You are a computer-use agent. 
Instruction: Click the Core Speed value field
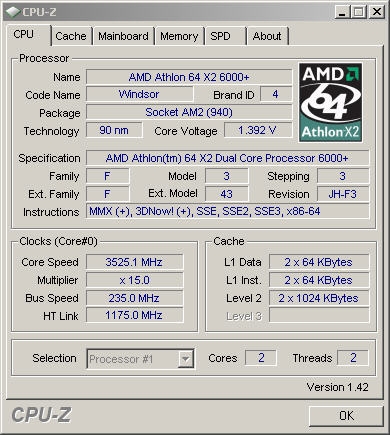pos(134,262)
